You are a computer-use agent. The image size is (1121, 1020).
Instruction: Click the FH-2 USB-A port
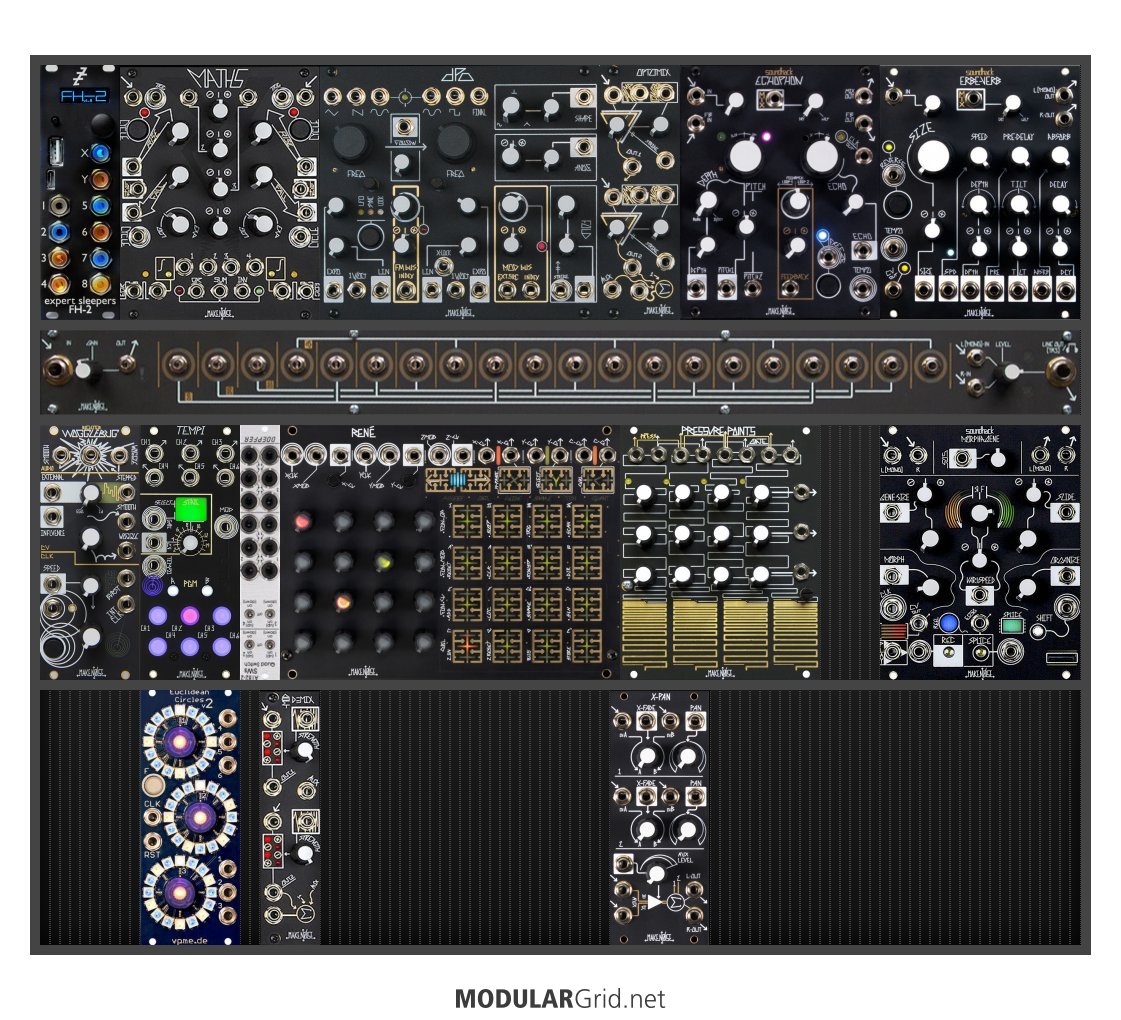click(x=56, y=152)
